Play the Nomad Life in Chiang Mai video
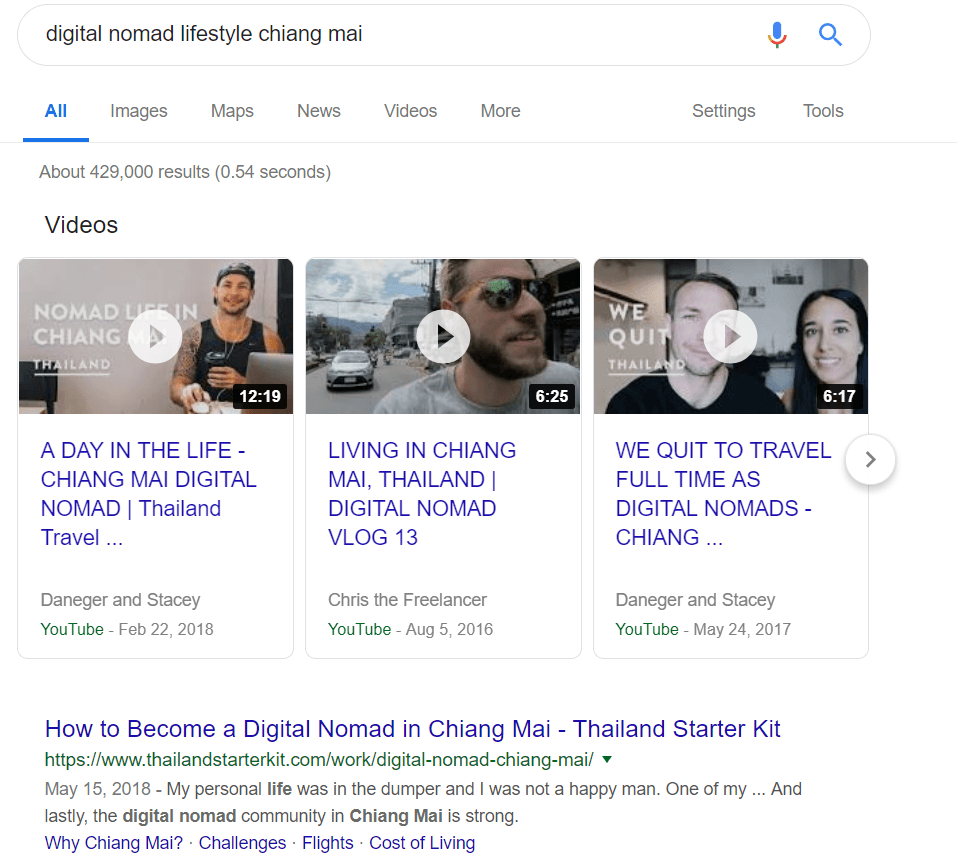 click(156, 337)
